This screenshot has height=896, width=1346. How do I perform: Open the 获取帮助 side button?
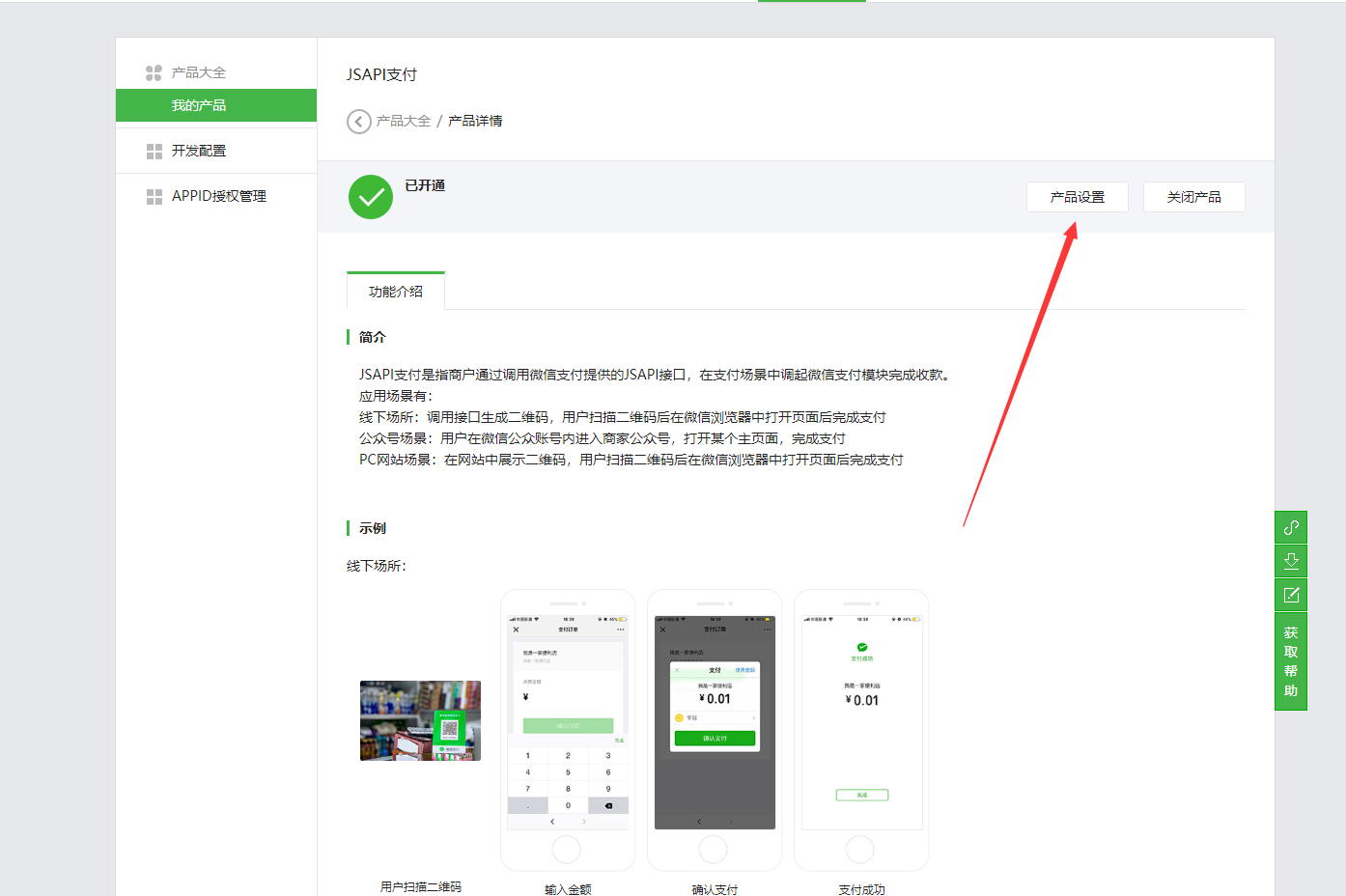[x=1291, y=661]
